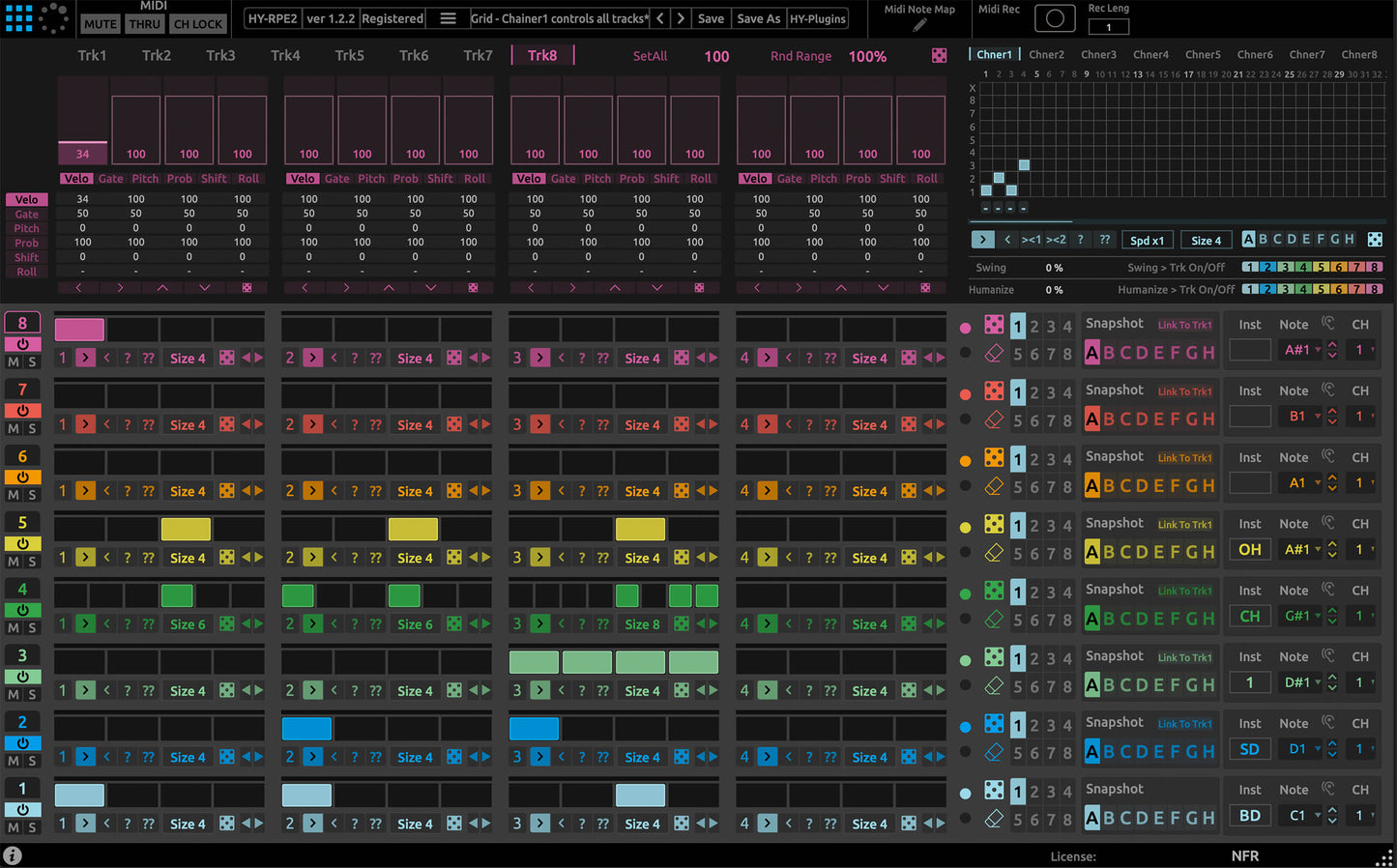Click track 1 color dot indicator
The width and height of the screenshot is (1397, 868).
pos(965,794)
